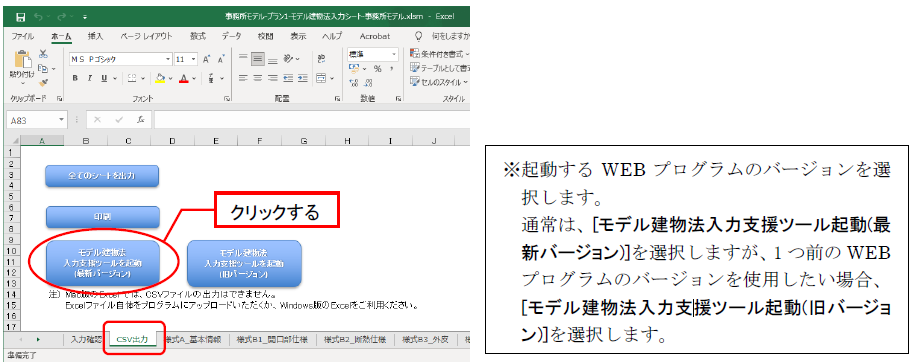
Task: Open セルのスタイル cell styles
Action: [440, 82]
